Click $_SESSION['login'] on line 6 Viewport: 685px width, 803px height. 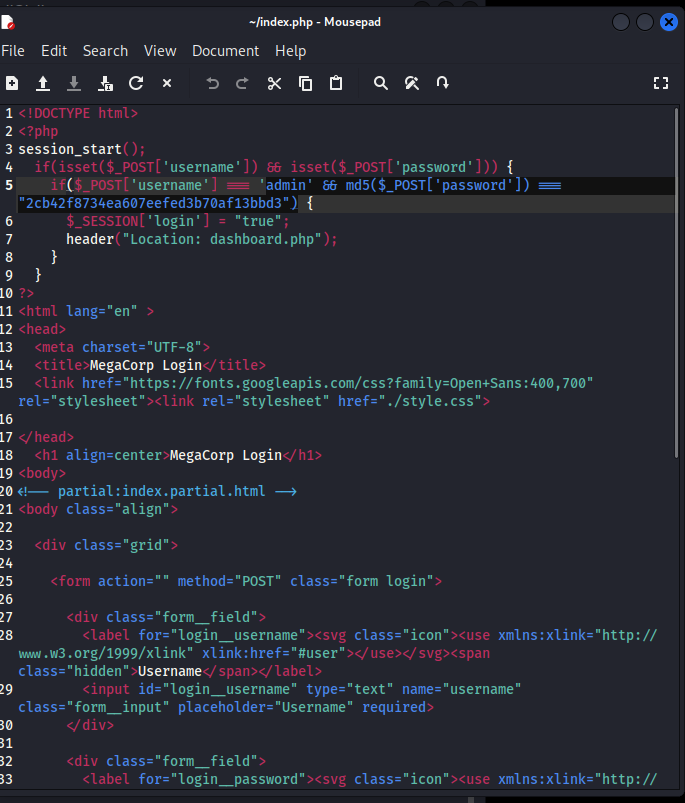click(138, 221)
